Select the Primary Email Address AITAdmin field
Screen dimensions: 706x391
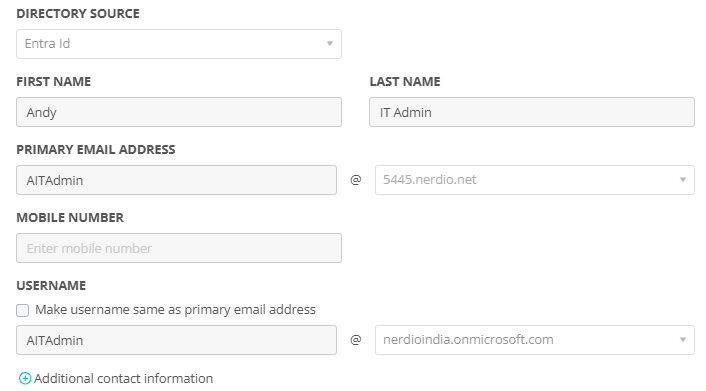176,180
